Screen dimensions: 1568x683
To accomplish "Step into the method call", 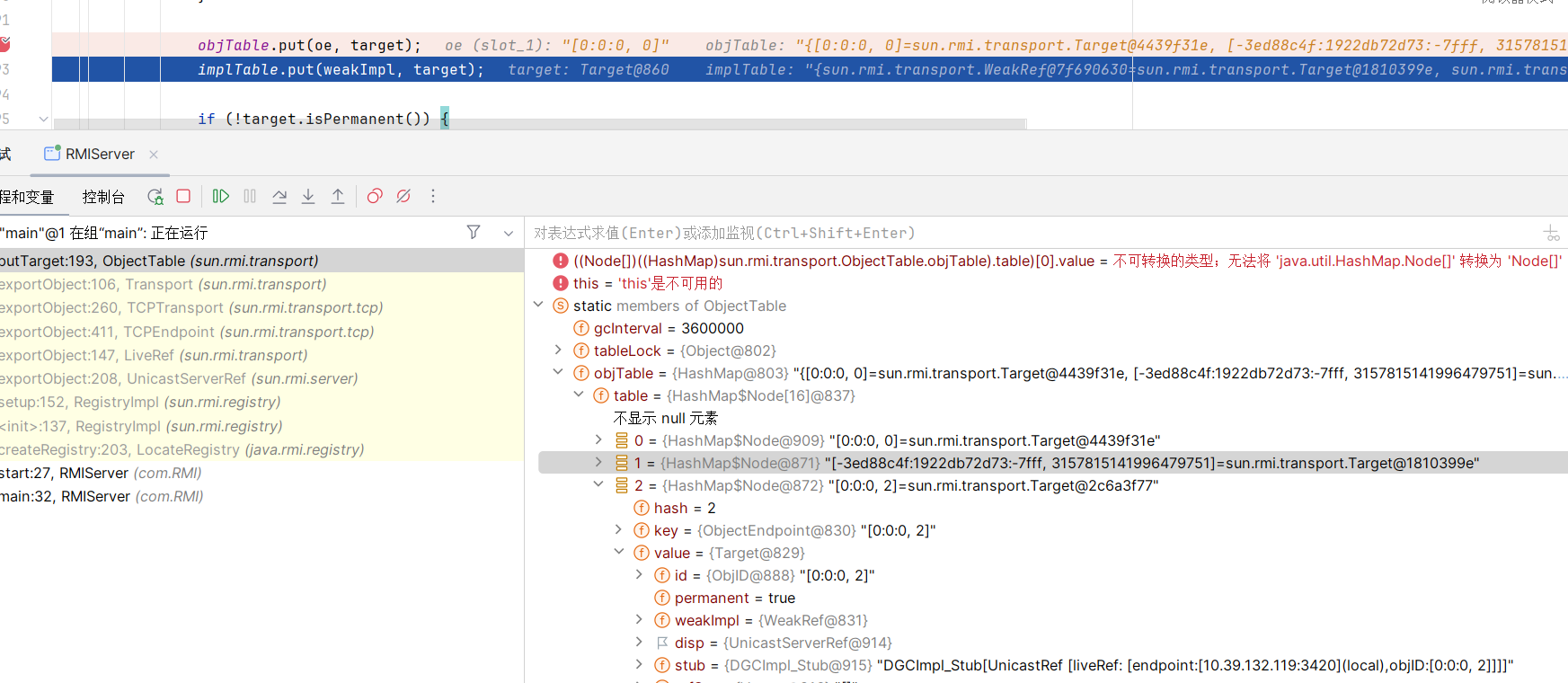I will pos(308,196).
